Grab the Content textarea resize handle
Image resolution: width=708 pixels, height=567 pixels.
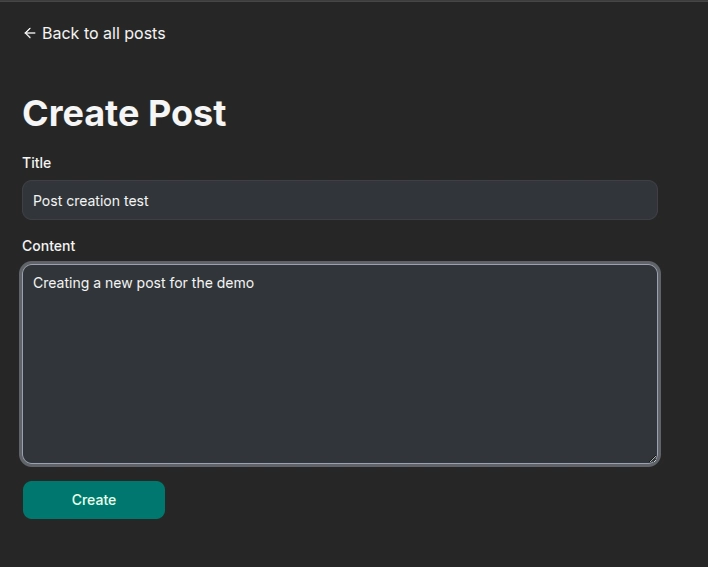[x=653, y=459]
